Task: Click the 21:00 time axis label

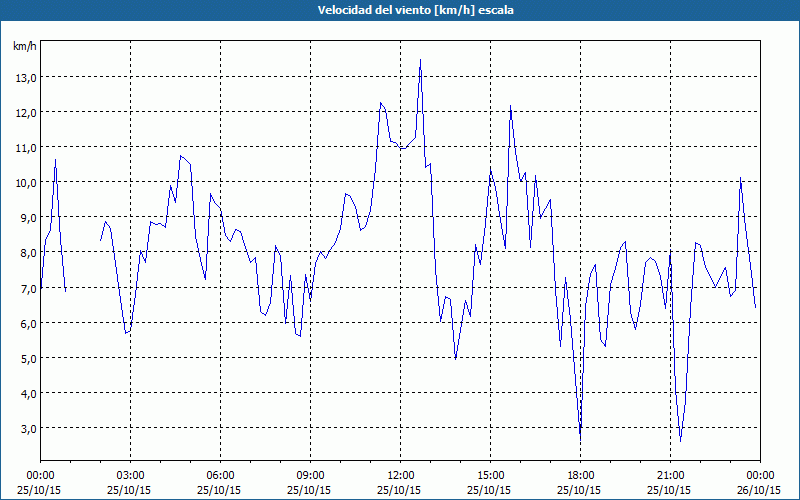Action: [x=670, y=476]
